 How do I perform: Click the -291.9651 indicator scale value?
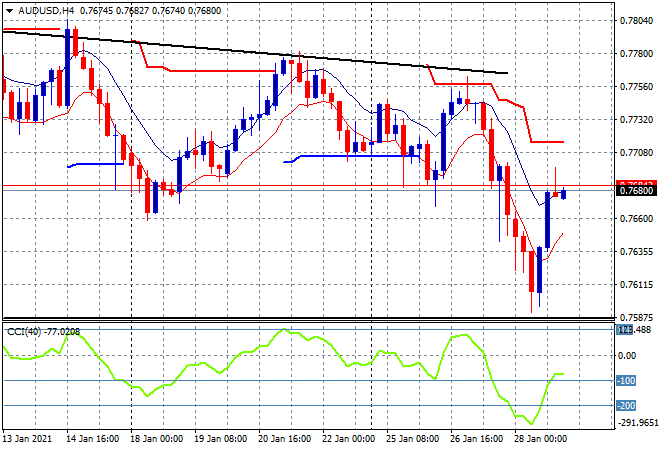(637, 423)
